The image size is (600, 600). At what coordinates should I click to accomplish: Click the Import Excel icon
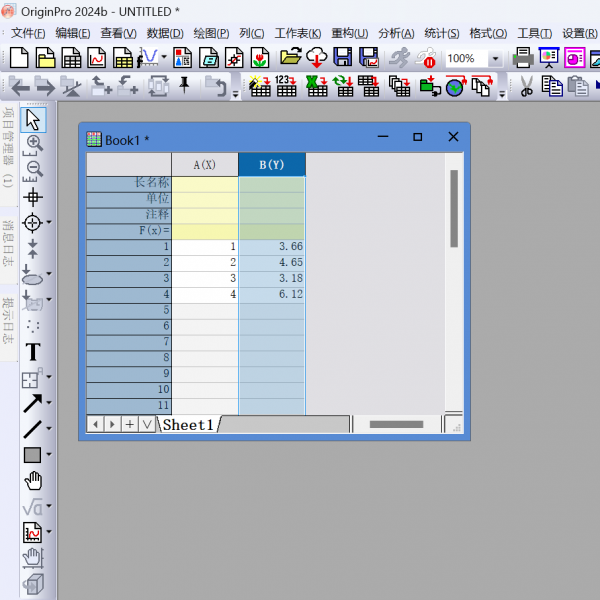click(x=316, y=85)
